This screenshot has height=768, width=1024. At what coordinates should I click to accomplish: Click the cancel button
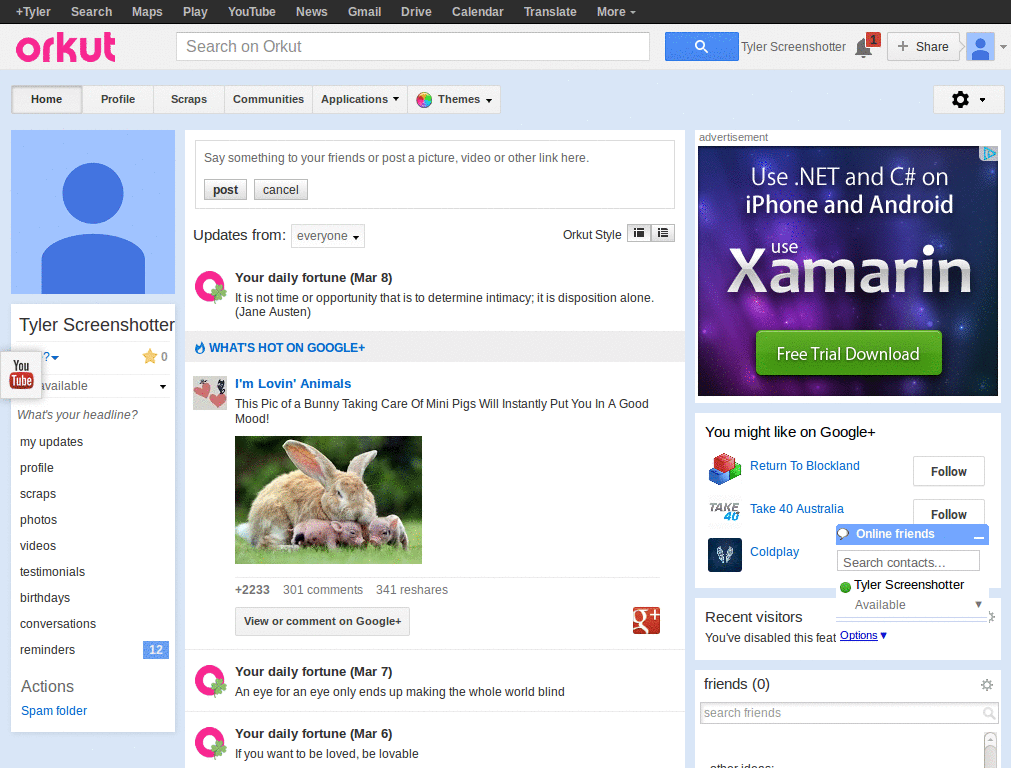pyautogui.click(x=281, y=189)
